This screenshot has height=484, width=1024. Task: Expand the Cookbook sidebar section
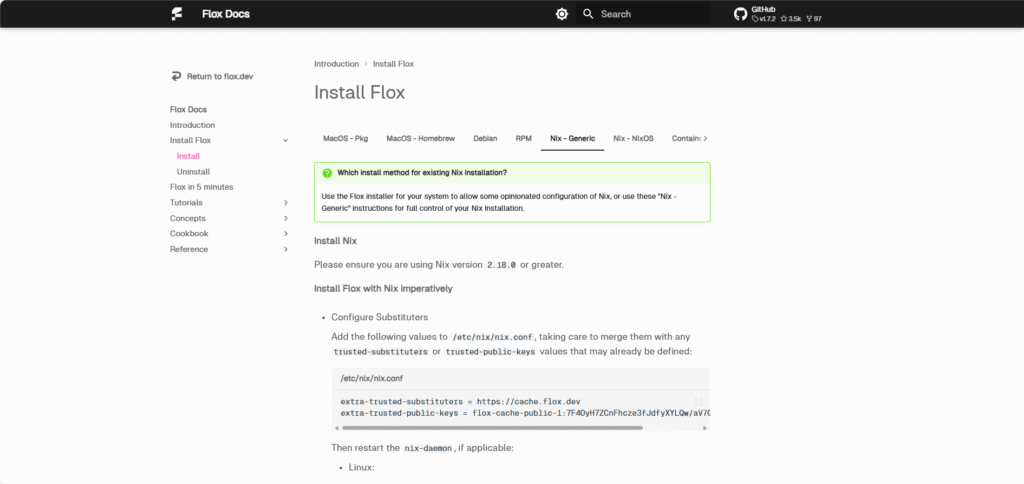pos(286,233)
